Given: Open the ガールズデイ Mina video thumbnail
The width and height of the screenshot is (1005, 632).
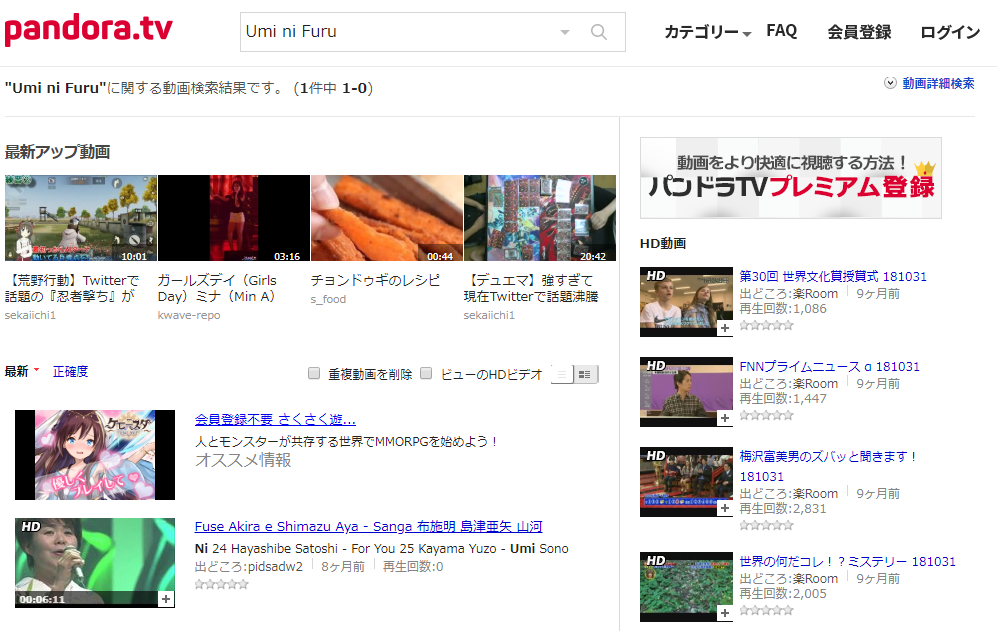Looking at the screenshot, I should [234, 218].
